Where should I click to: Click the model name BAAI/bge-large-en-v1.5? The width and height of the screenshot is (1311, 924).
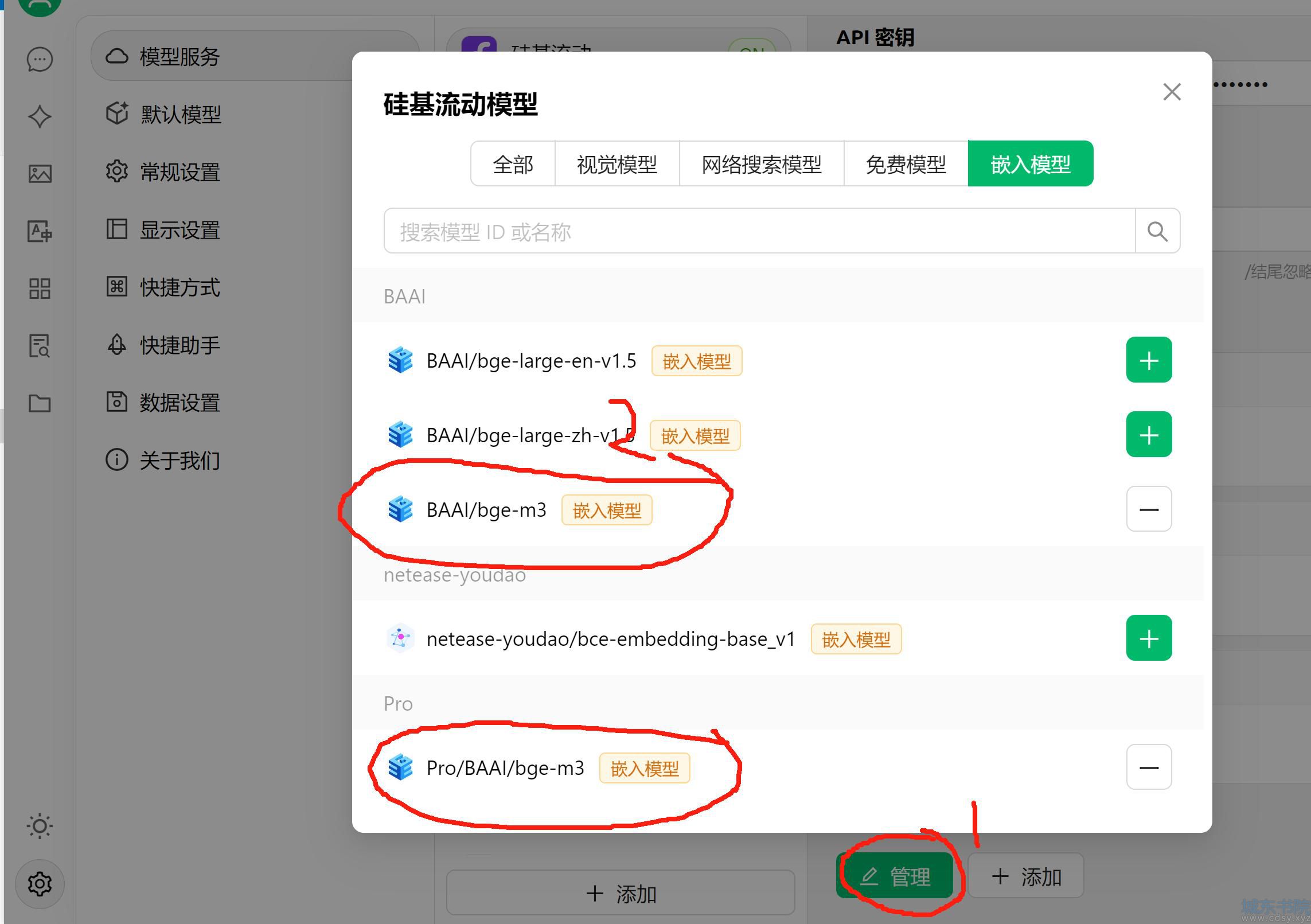click(532, 361)
